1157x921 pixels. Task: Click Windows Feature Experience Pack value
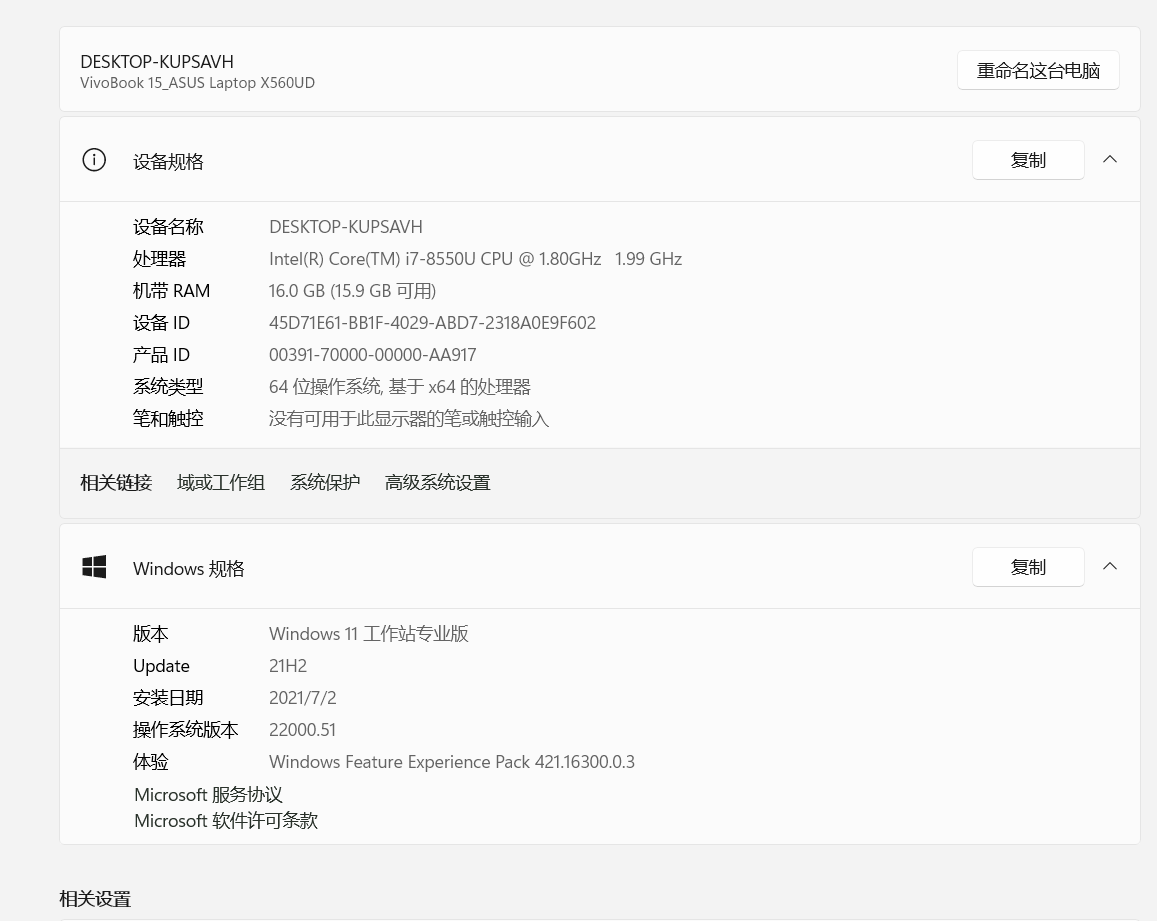pos(452,762)
